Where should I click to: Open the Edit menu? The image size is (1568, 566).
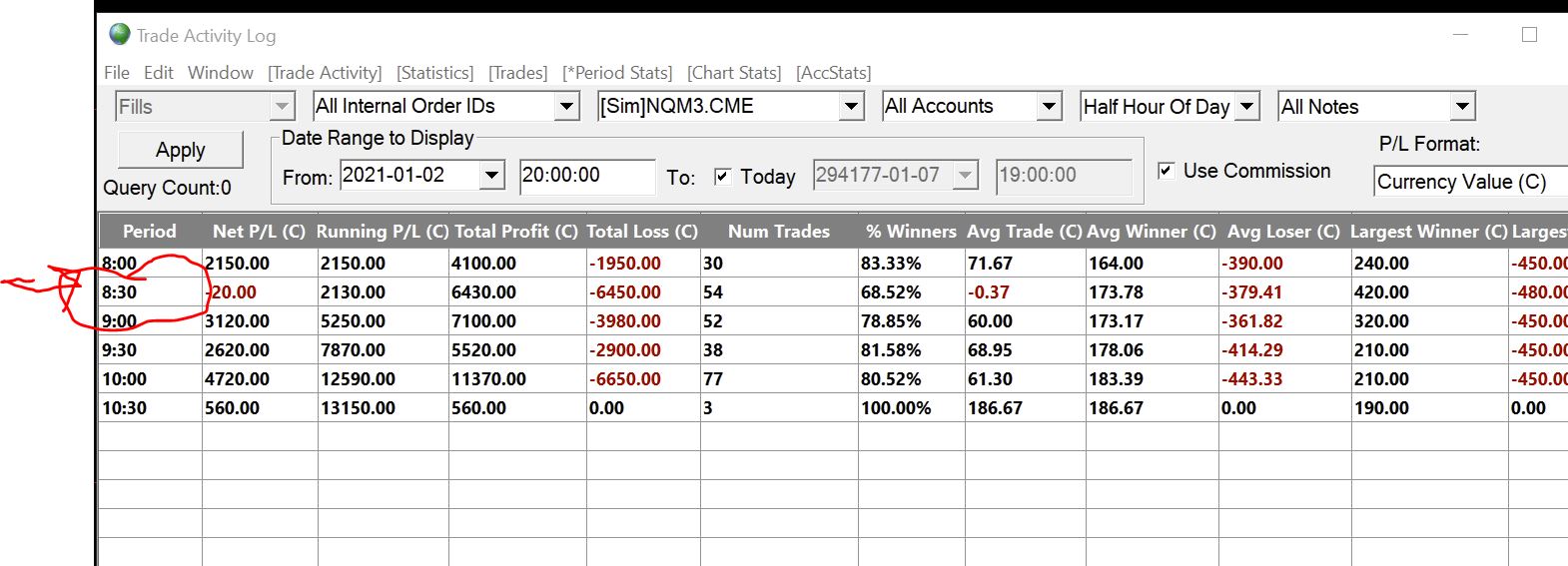tap(159, 73)
